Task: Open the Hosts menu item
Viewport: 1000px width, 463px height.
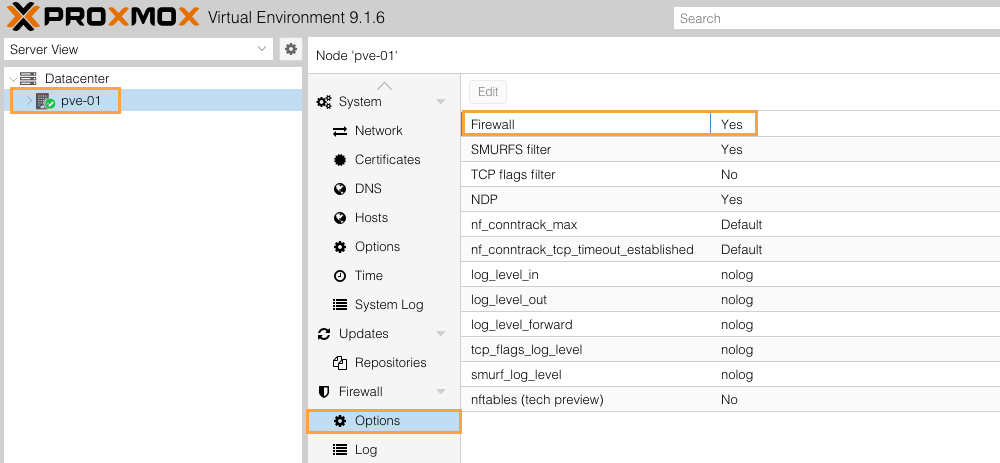Action: (383, 217)
